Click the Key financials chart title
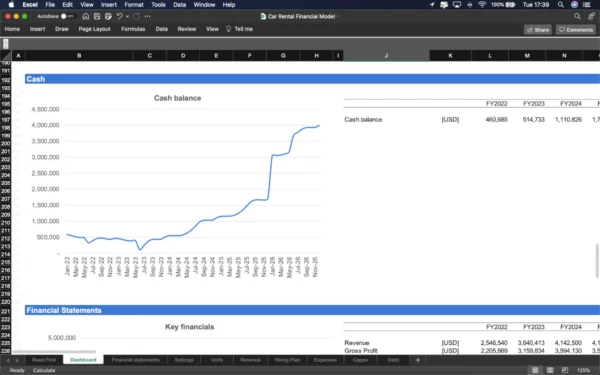Screen dimensions: 600x375 189,327
